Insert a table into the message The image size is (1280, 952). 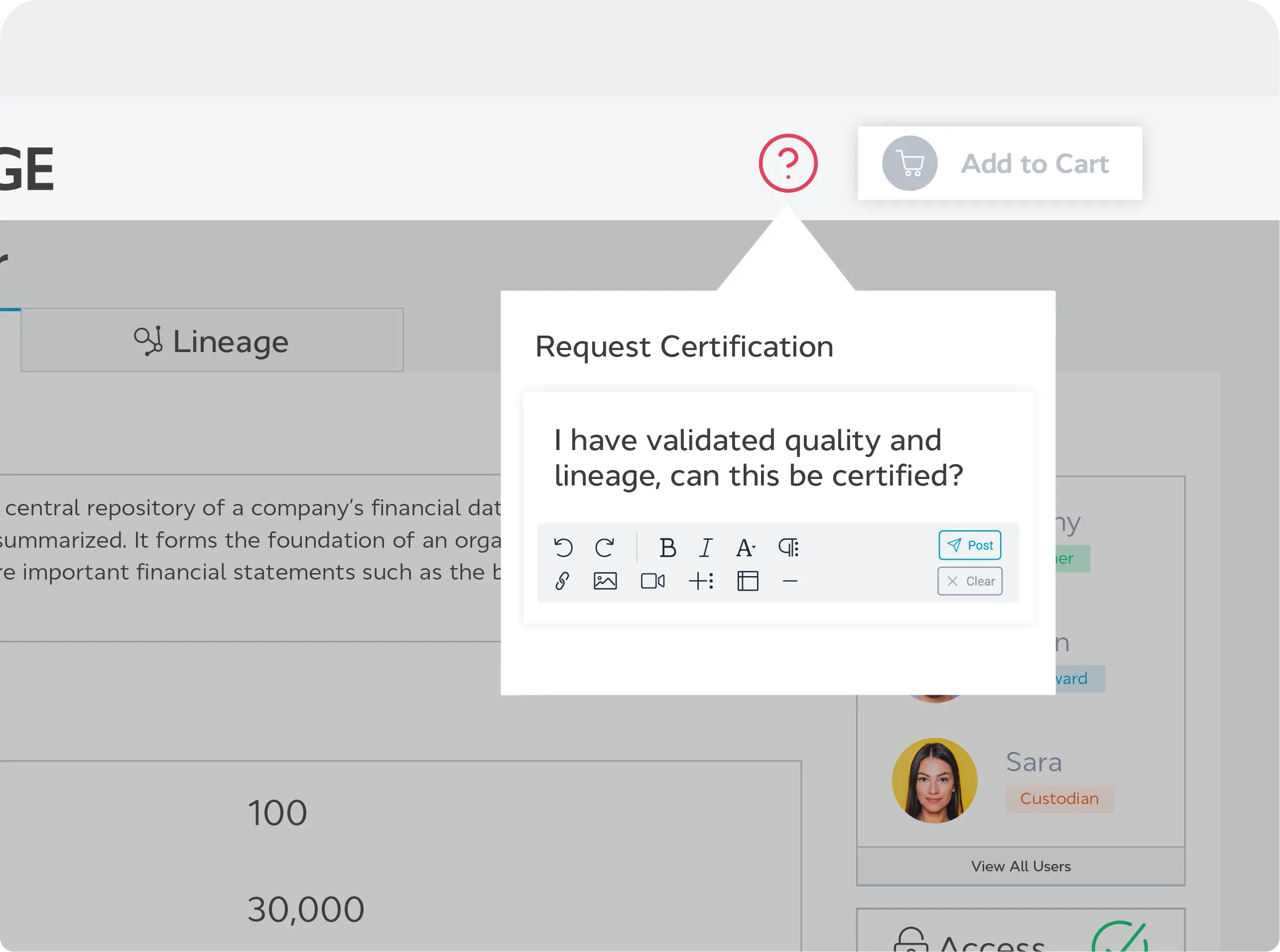point(748,581)
